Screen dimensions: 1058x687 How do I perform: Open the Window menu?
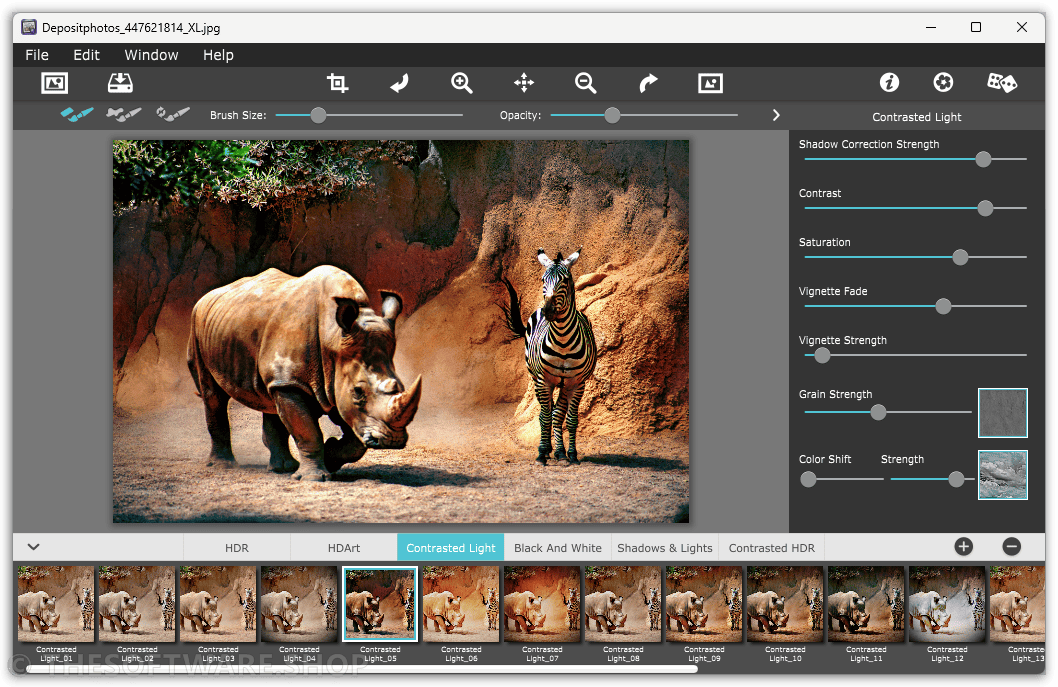[x=151, y=55]
